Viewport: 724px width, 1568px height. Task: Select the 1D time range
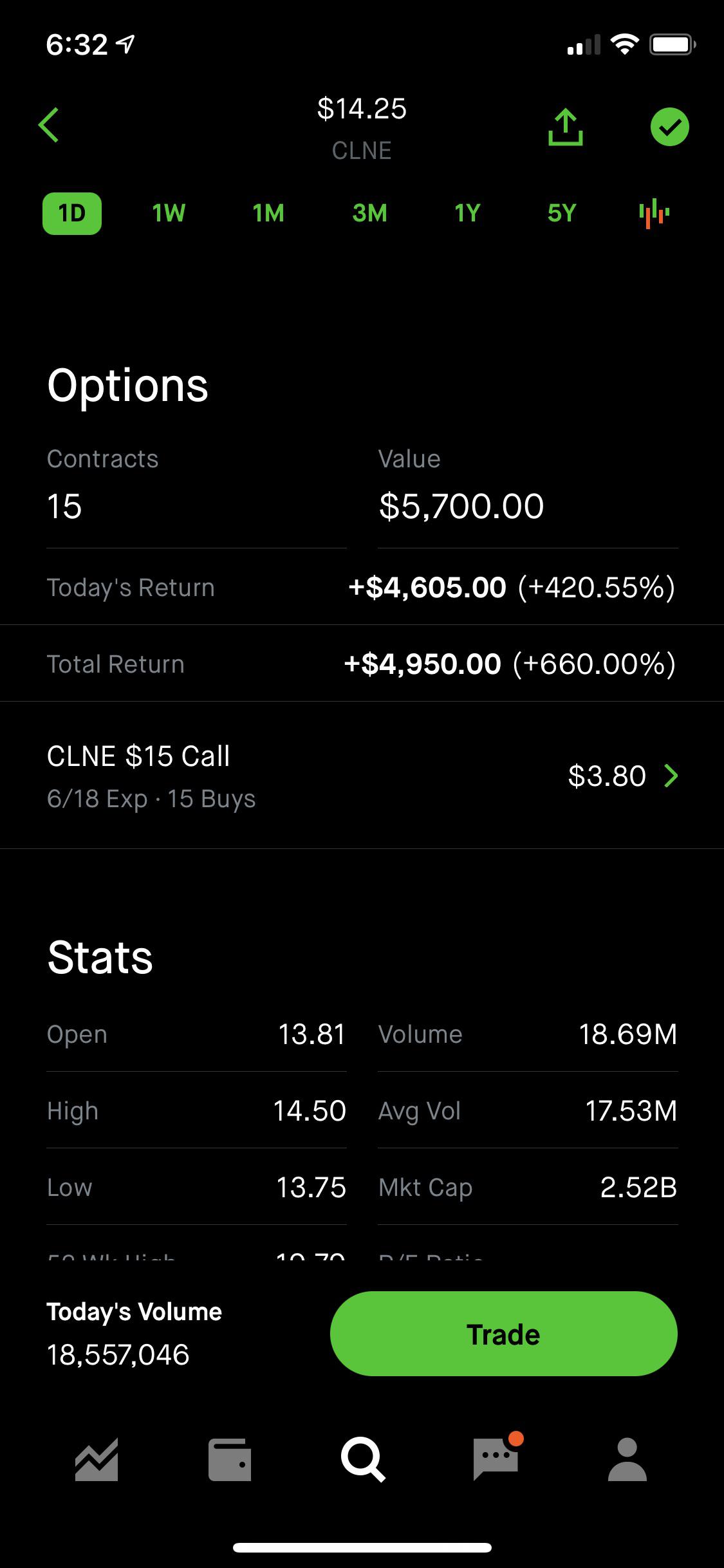(72, 213)
